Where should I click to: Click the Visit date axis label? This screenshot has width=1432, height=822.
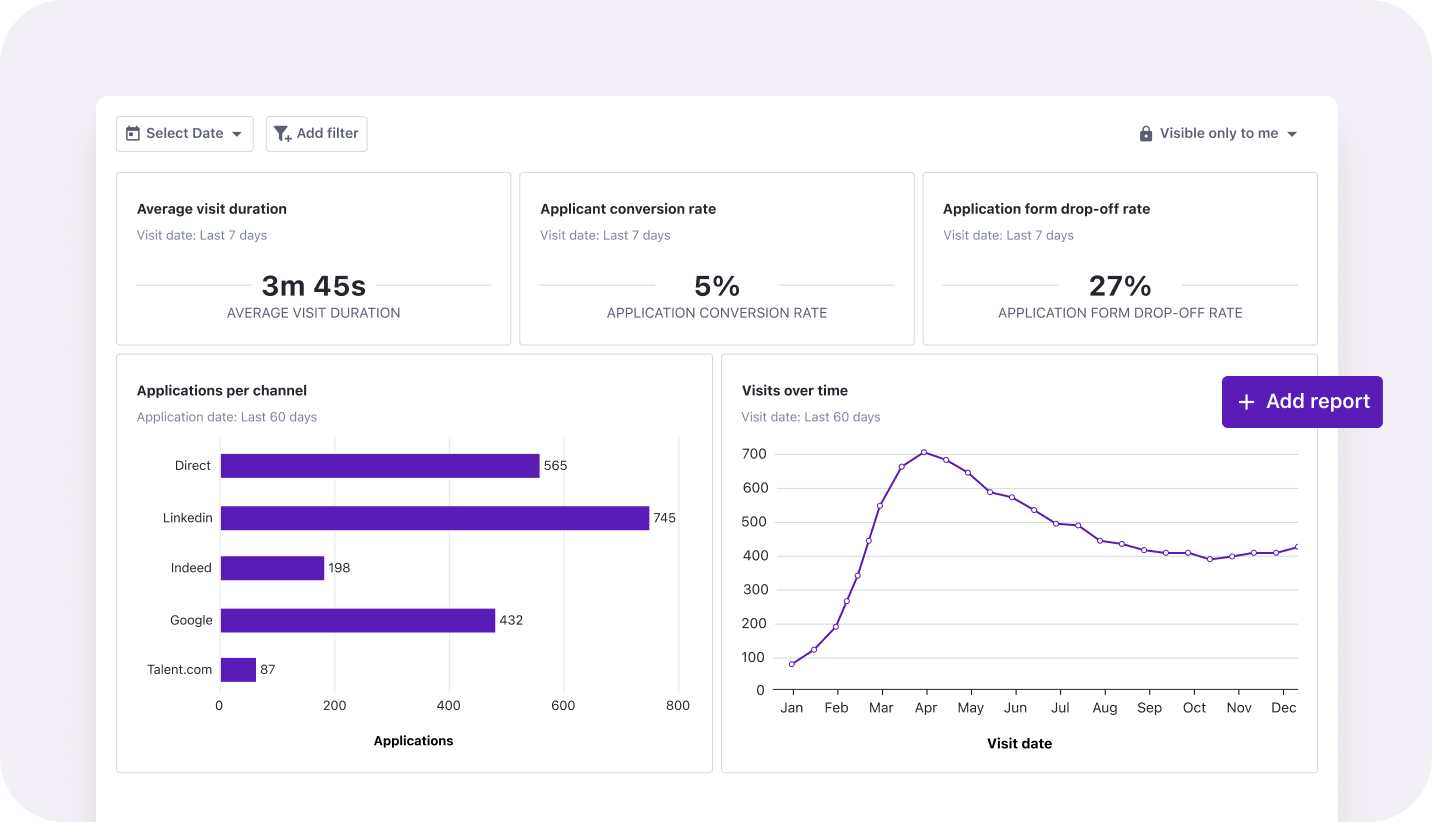pyautogui.click(x=1019, y=743)
